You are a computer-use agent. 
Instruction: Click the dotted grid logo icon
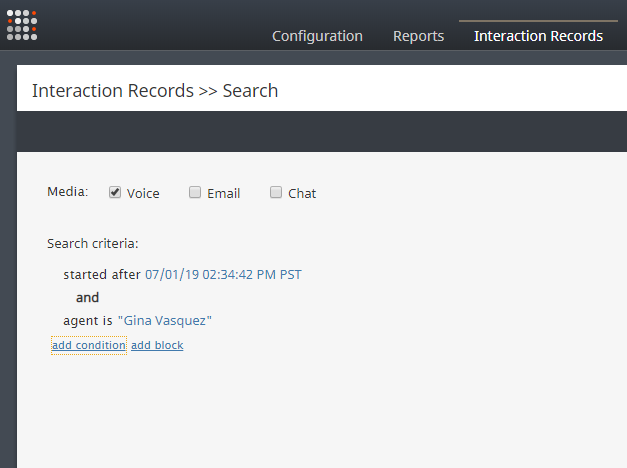22,25
